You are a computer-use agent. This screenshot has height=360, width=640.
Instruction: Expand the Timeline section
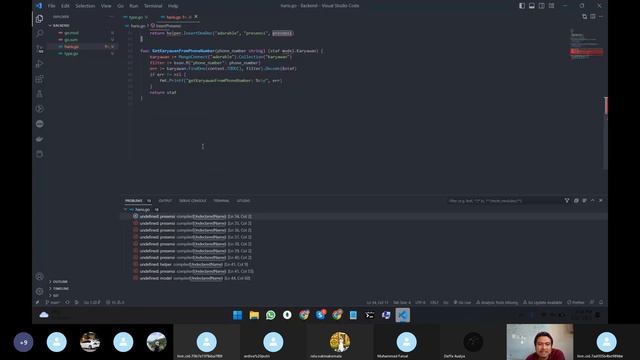pos(60,289)
